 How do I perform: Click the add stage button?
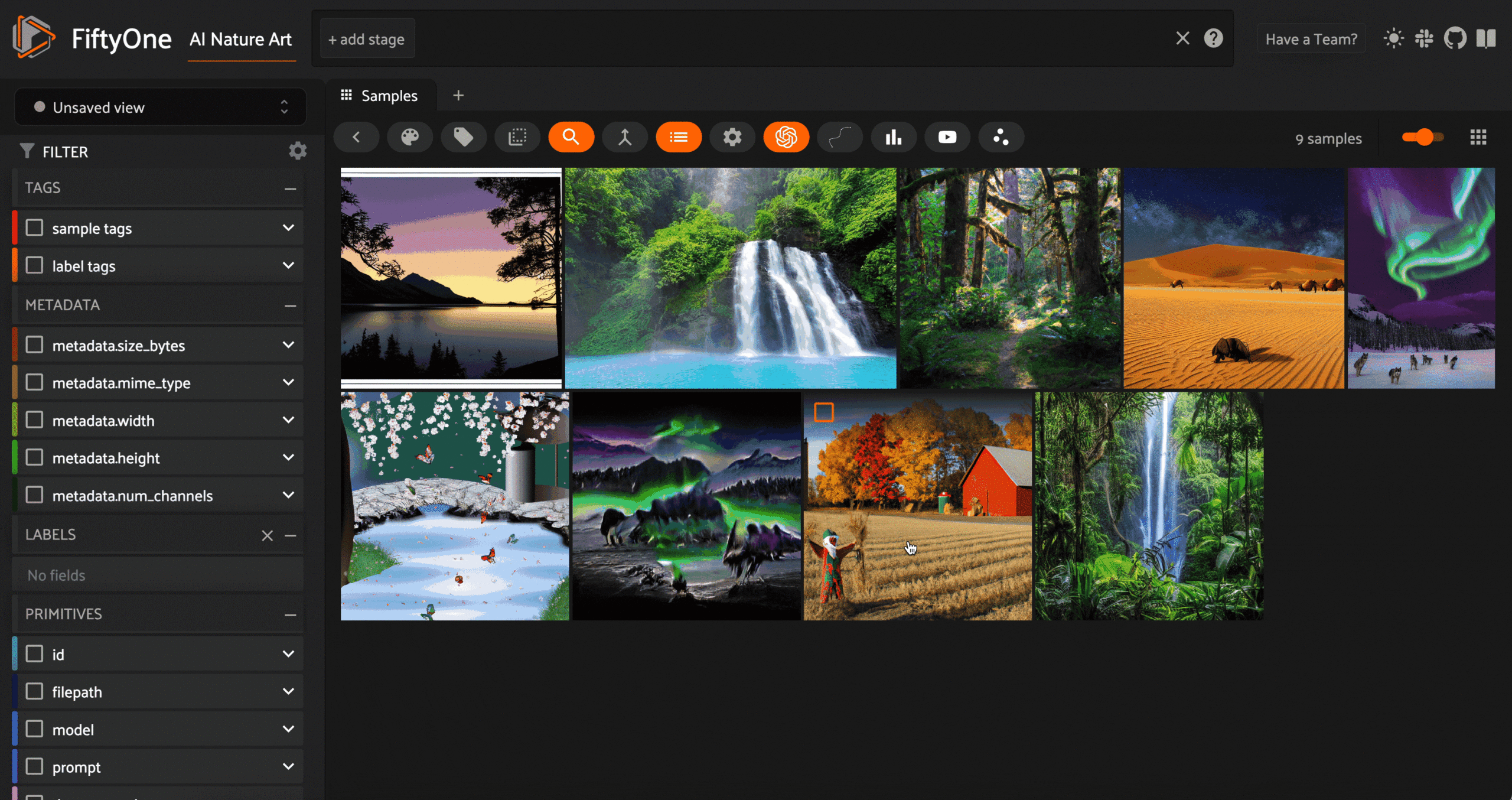[x=367, y=39]
